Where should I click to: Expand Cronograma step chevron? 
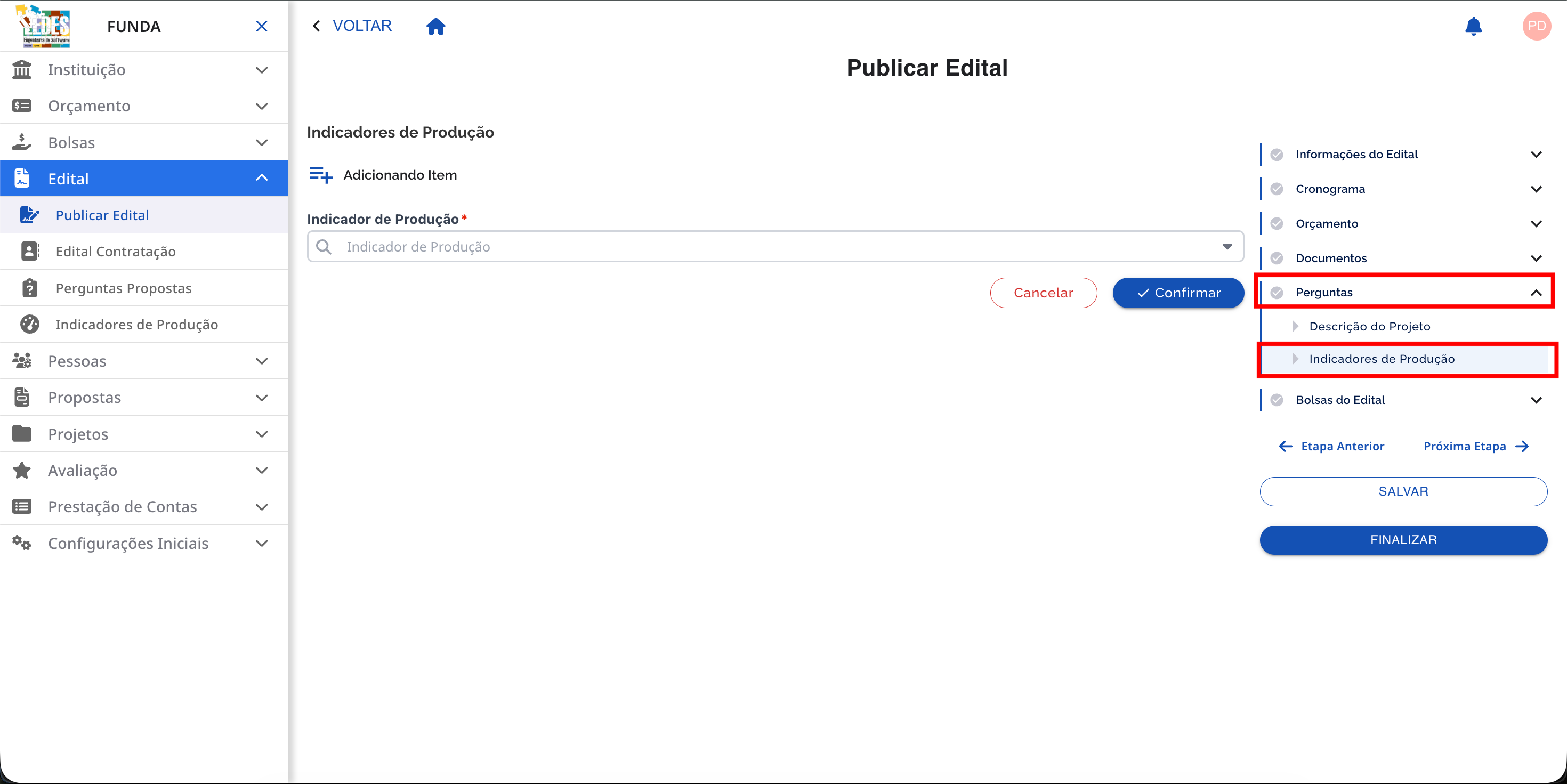point(1536,189)
